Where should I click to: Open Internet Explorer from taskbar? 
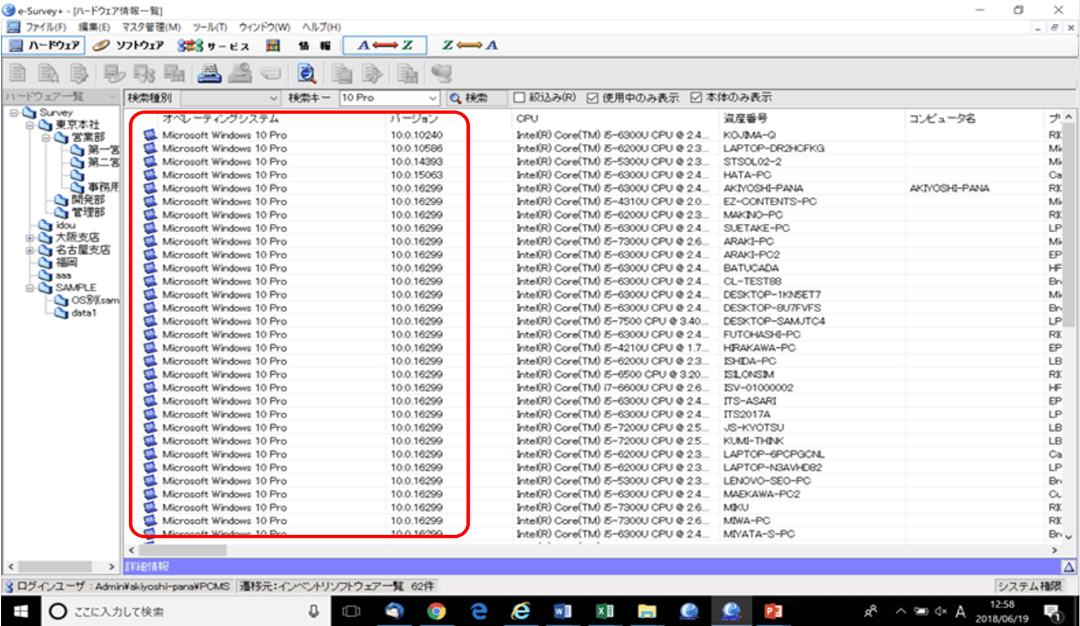point(521,611)
